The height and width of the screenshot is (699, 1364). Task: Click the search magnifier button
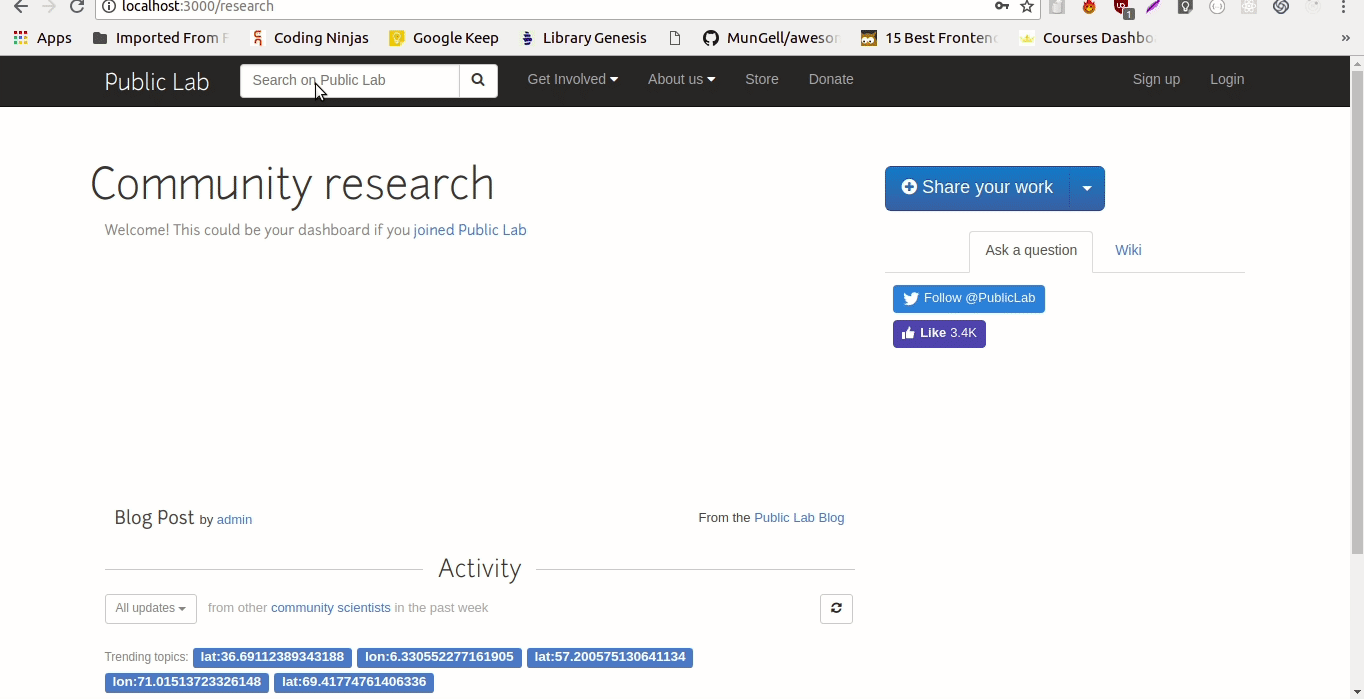478,80
